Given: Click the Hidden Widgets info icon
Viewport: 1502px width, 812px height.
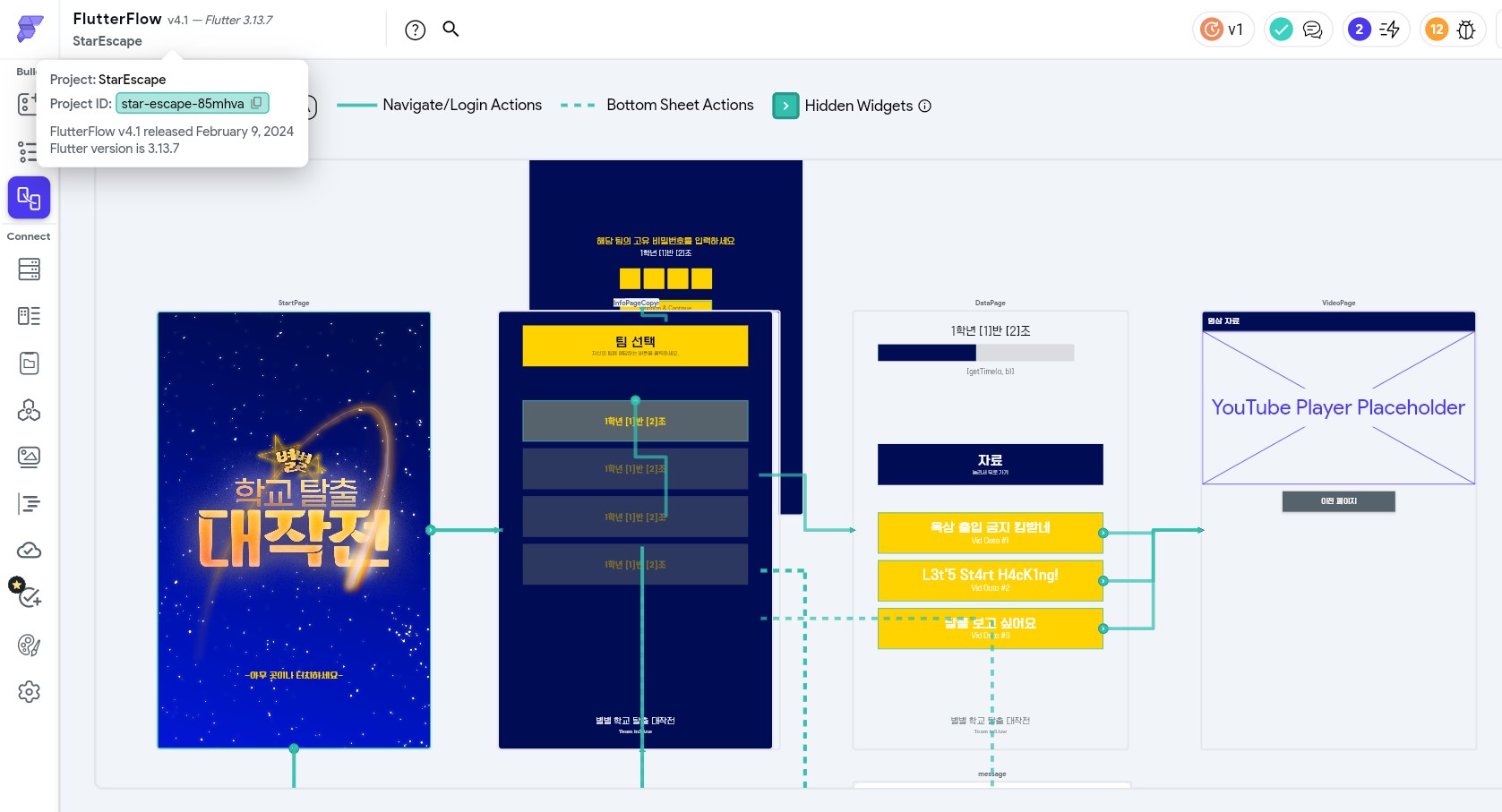Looking at the screenshot, I should [925, 106].
